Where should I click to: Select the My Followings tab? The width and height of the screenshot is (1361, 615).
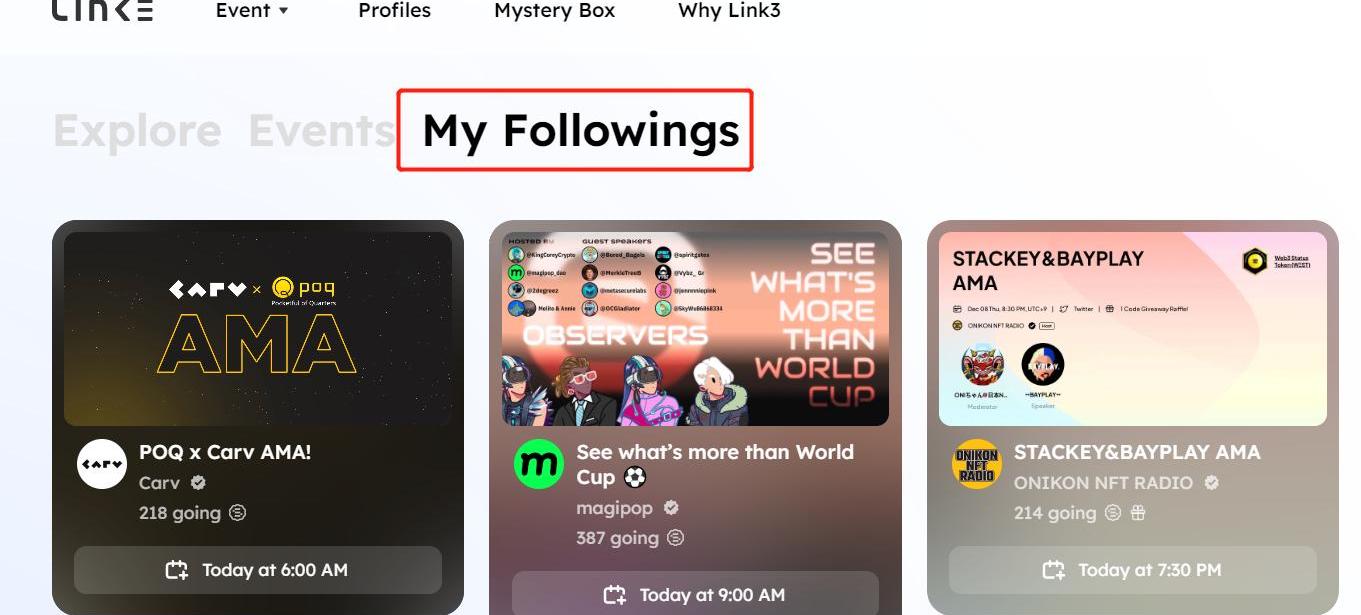coord(580,131)
